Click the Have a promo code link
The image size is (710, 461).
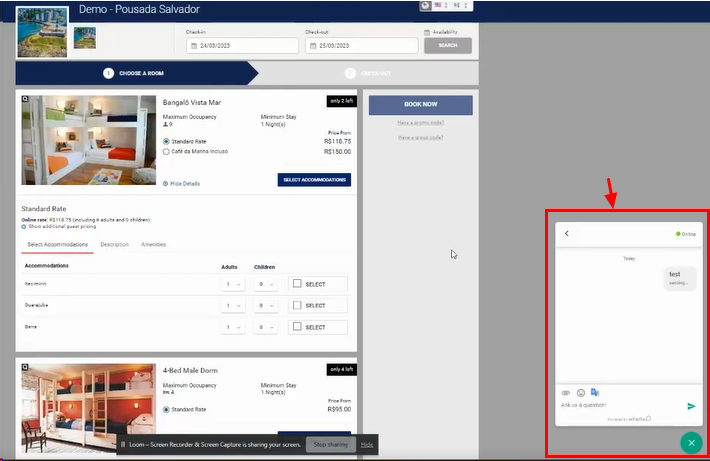(420, 123)
